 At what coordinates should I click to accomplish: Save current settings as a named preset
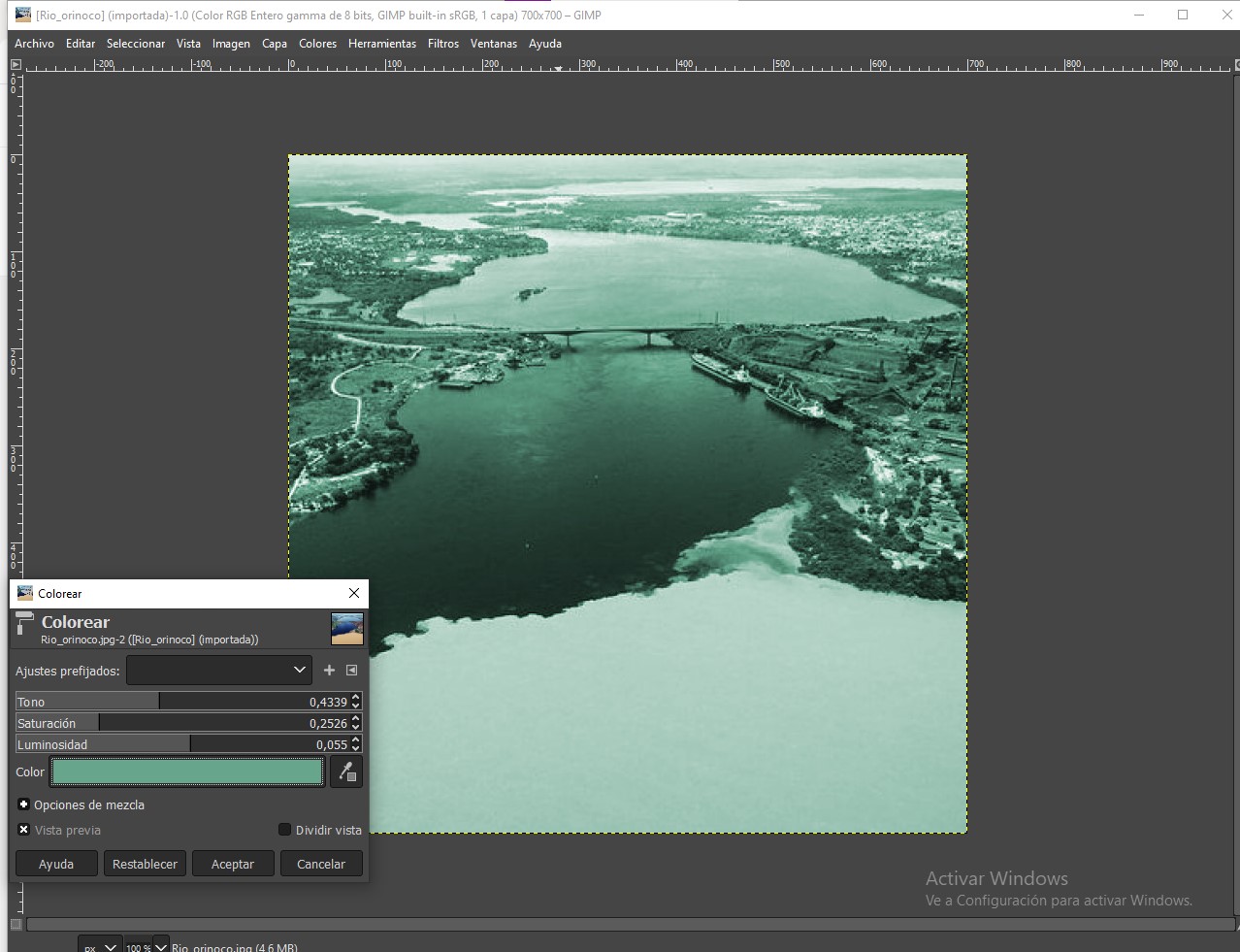point(329,670)
